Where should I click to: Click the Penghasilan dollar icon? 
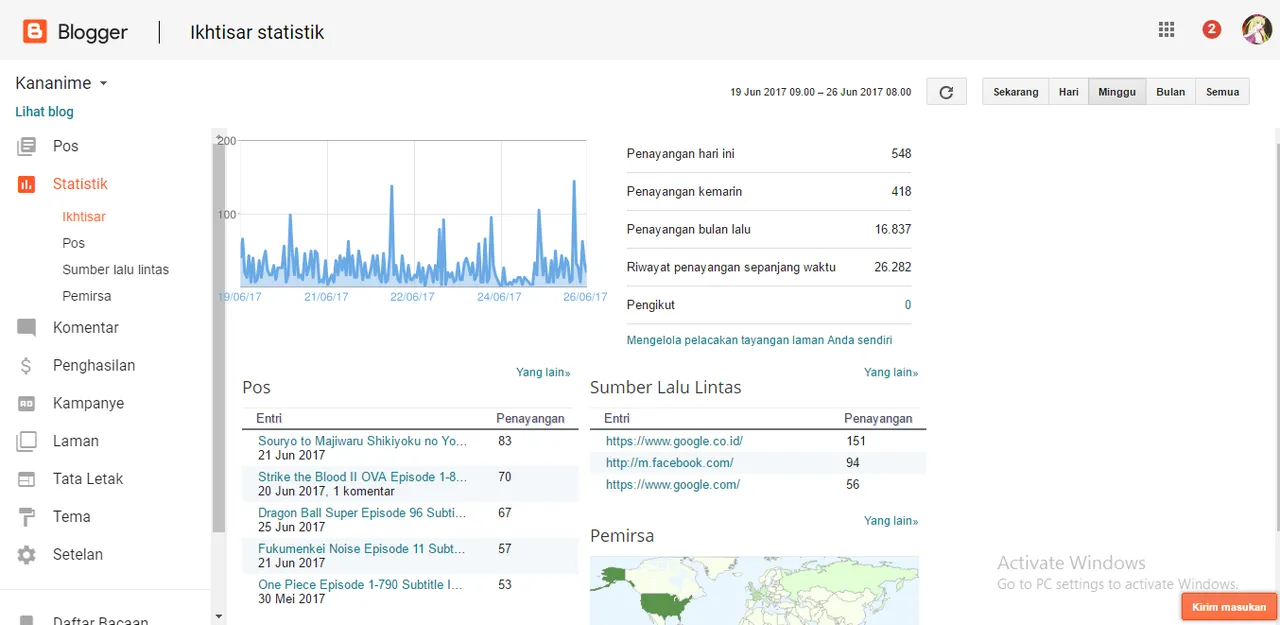click(x=27, y=366)
